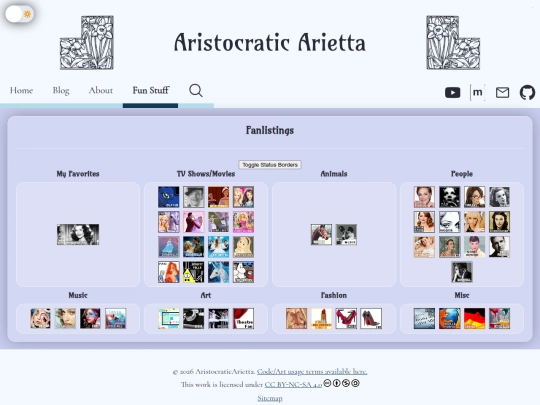Open the red lipstick fanlisting in Fashion
The image size is (540, 405).
[321, 319]
